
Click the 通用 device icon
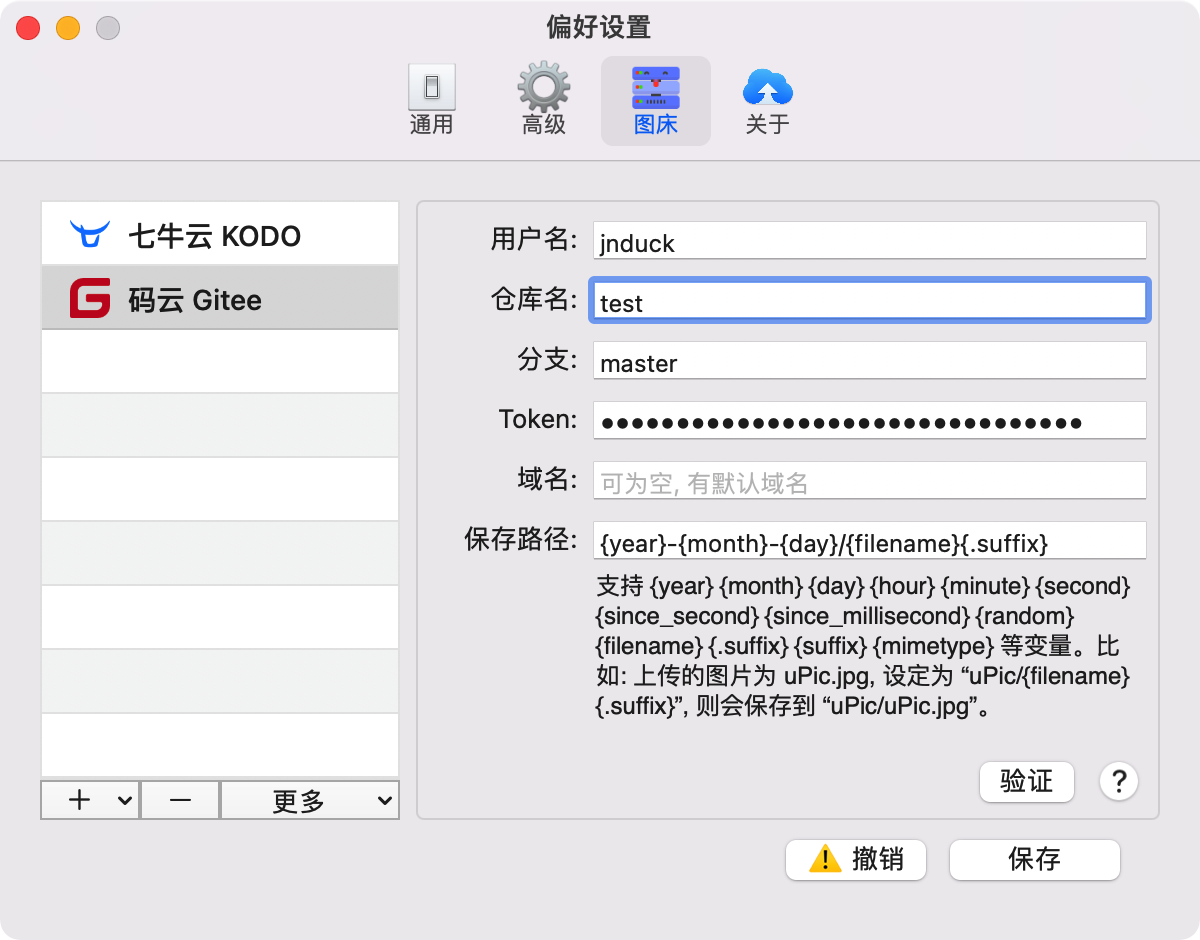click(x=432, y=88)
